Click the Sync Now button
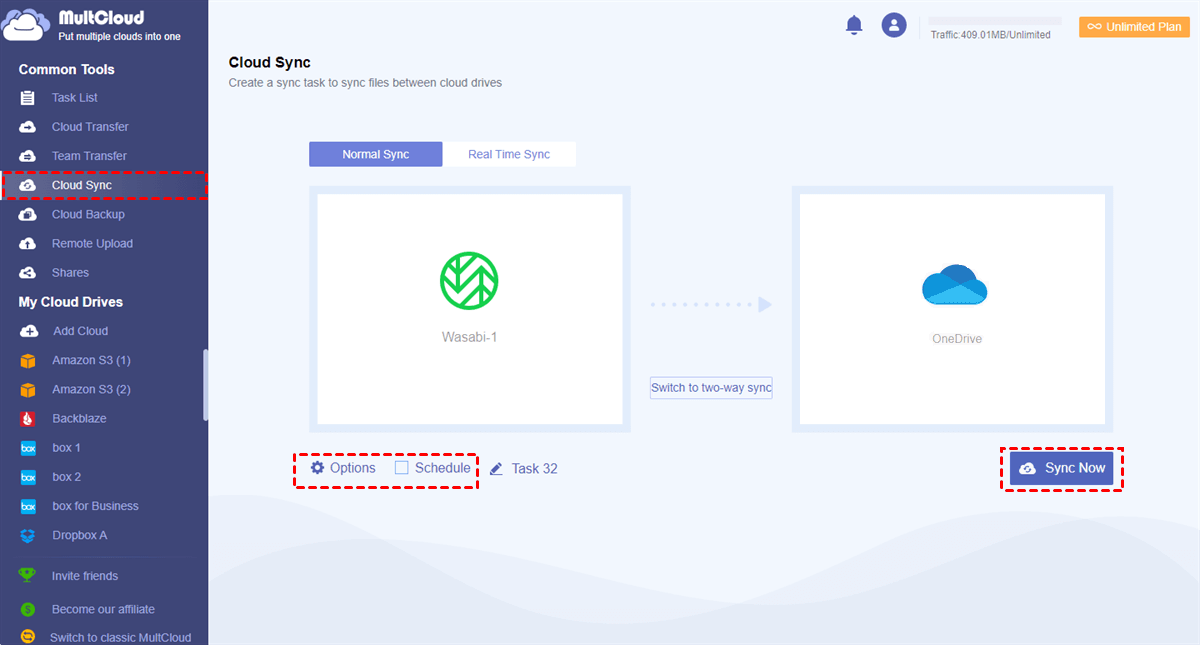The height and width of the screenshot is (645, 1200). pyautogui.click(x=1061, y=468)
